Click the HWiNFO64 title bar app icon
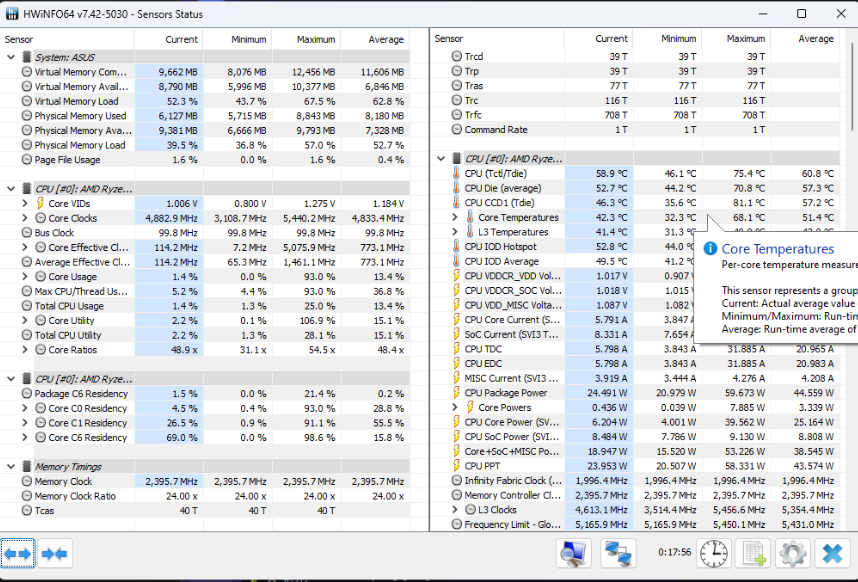Image resolution: width=858 pixels, height=582 pixels. tap(11, 14)
